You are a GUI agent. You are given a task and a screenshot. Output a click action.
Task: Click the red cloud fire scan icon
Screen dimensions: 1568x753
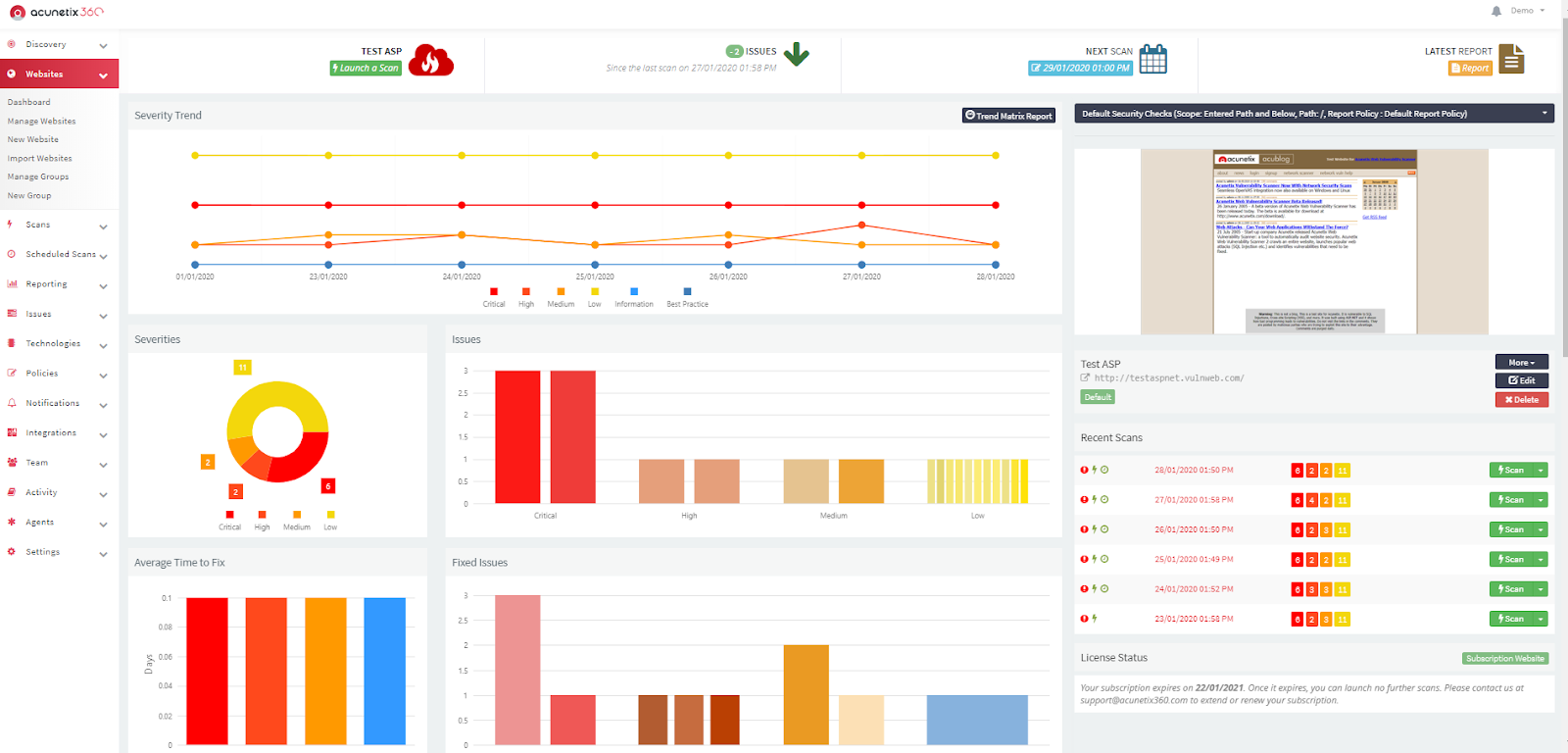[x=430, y=60]
